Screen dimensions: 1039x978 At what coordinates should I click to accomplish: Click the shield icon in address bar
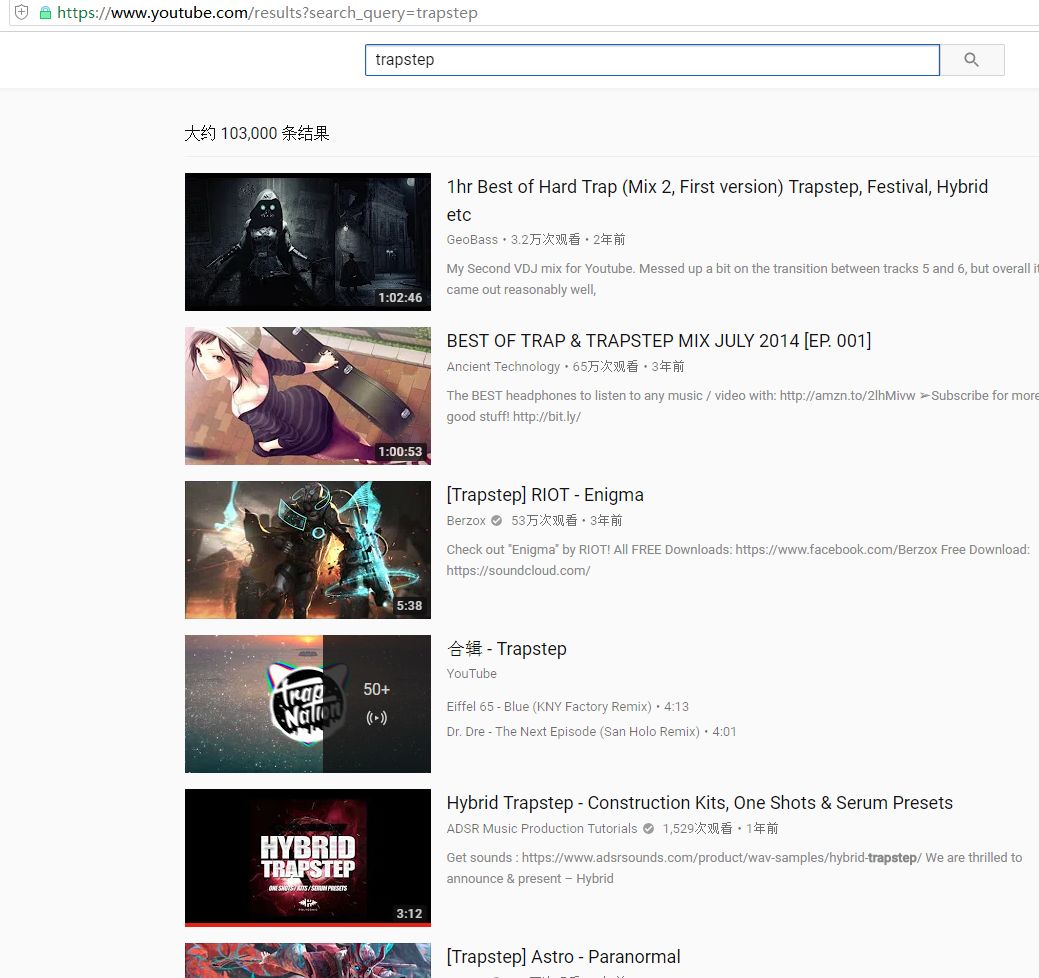(x=21, y=13)
